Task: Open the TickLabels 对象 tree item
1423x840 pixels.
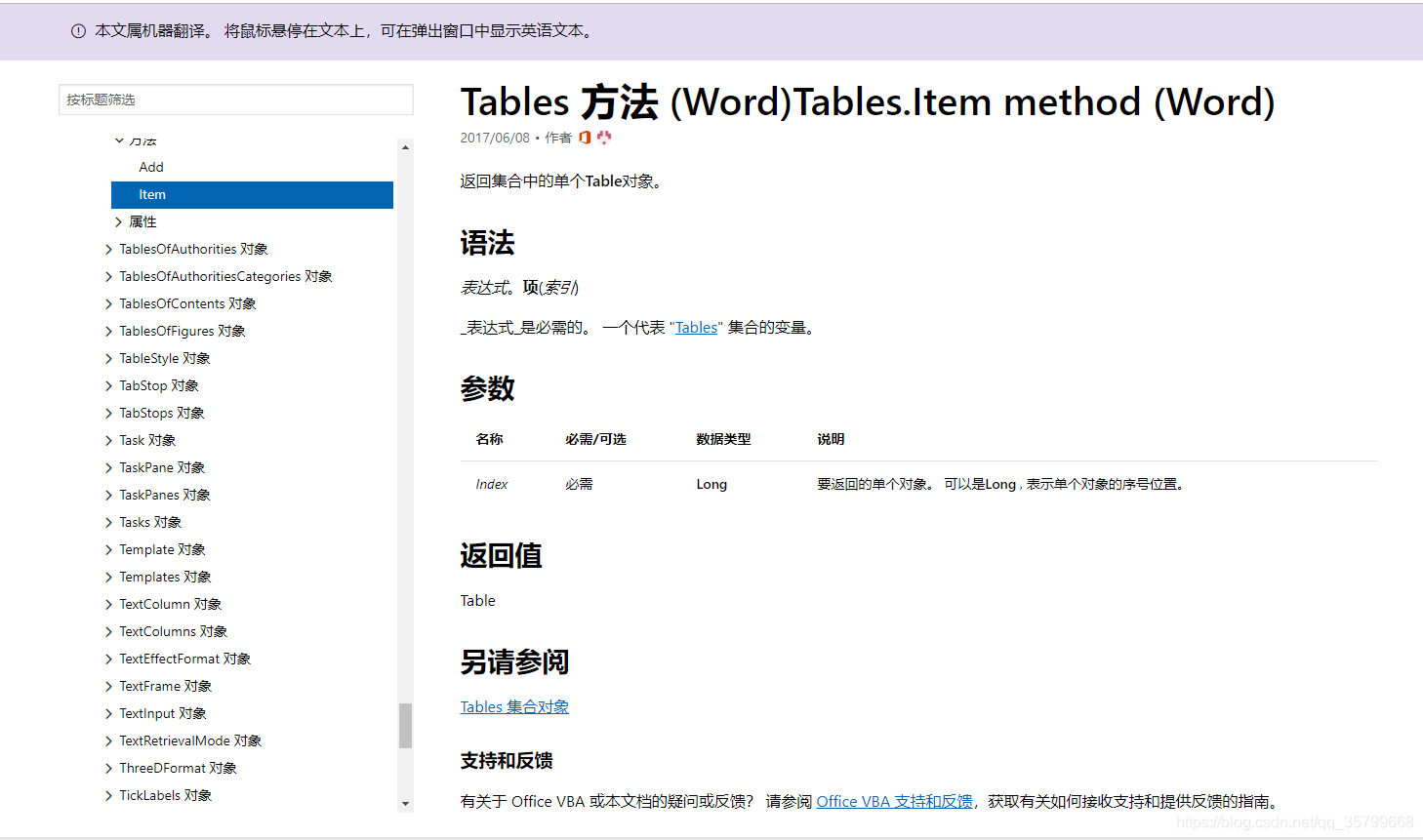Action: point(166,795)
